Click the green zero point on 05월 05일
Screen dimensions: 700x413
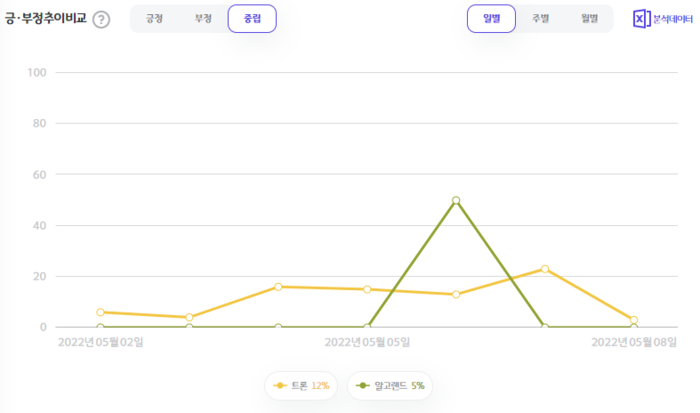[x=367, y=327]
